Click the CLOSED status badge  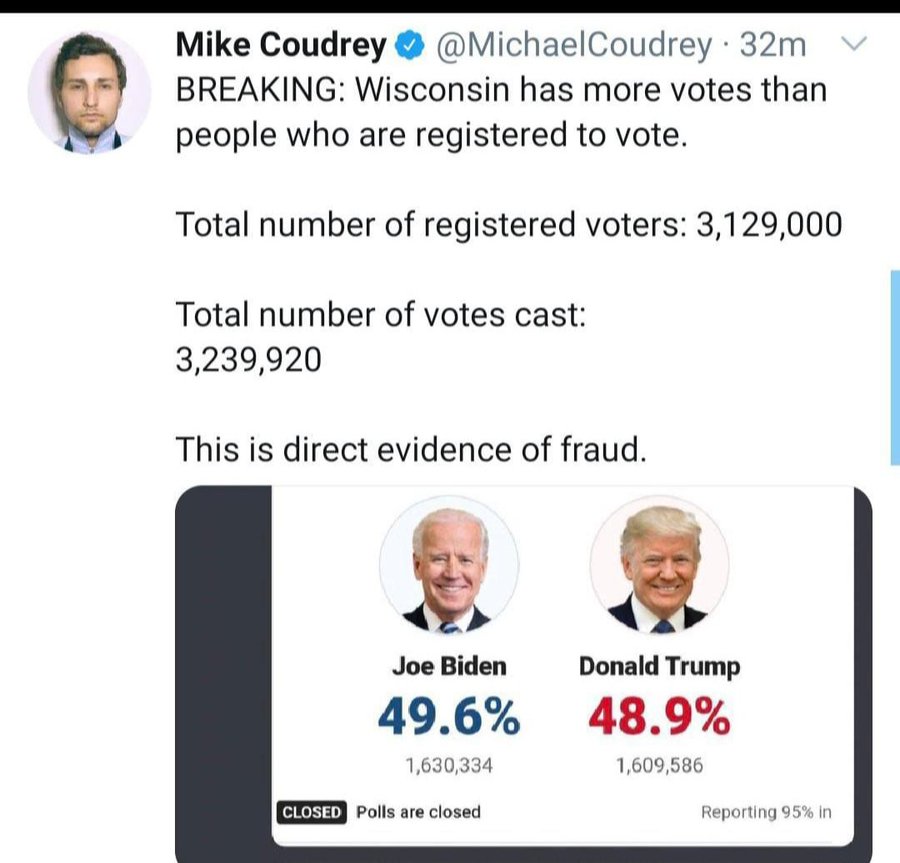pyautogui.click(x=311, y=812)
